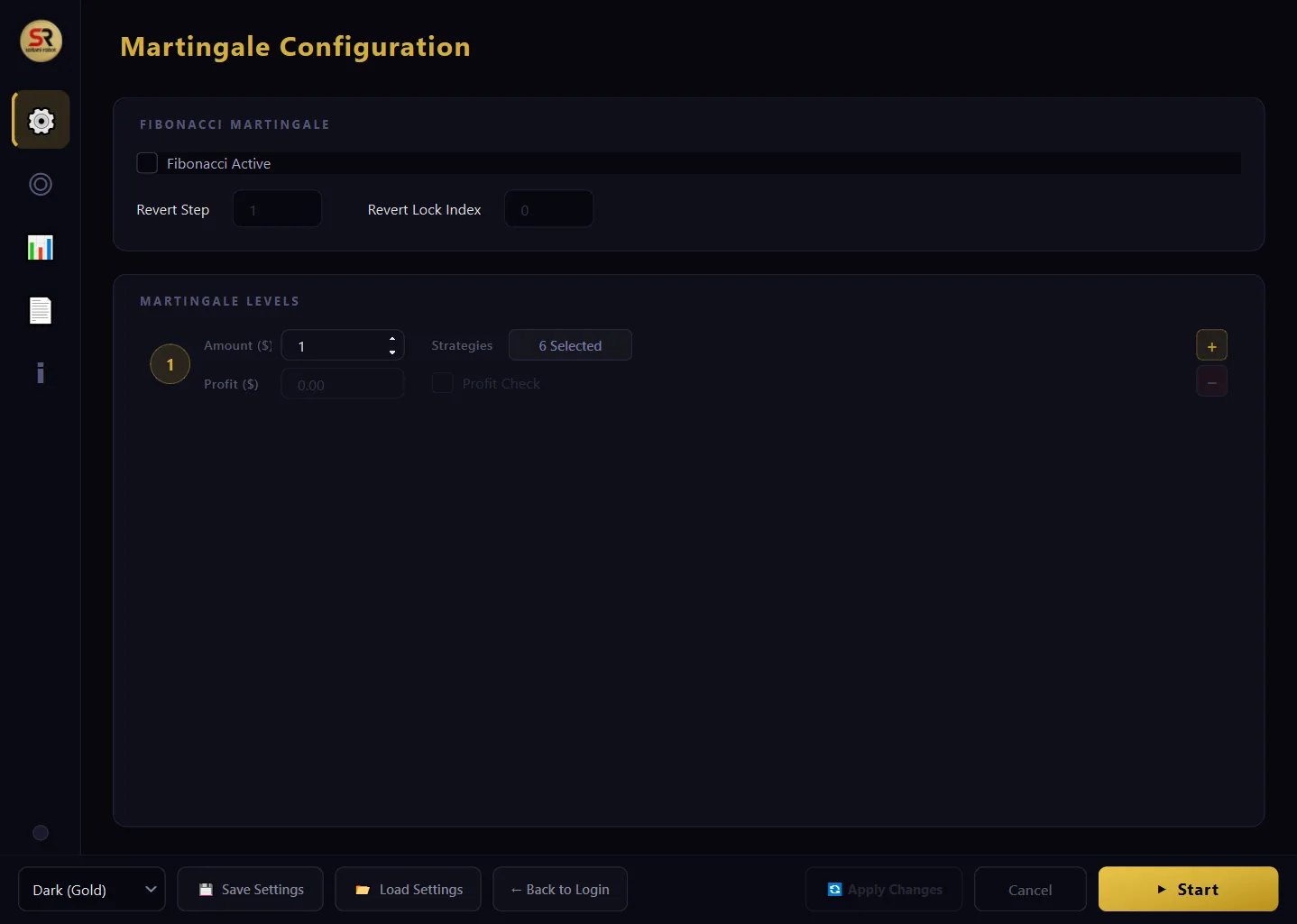
Task: Click the Amount ($) input field
Action: [x=343, y=345]
